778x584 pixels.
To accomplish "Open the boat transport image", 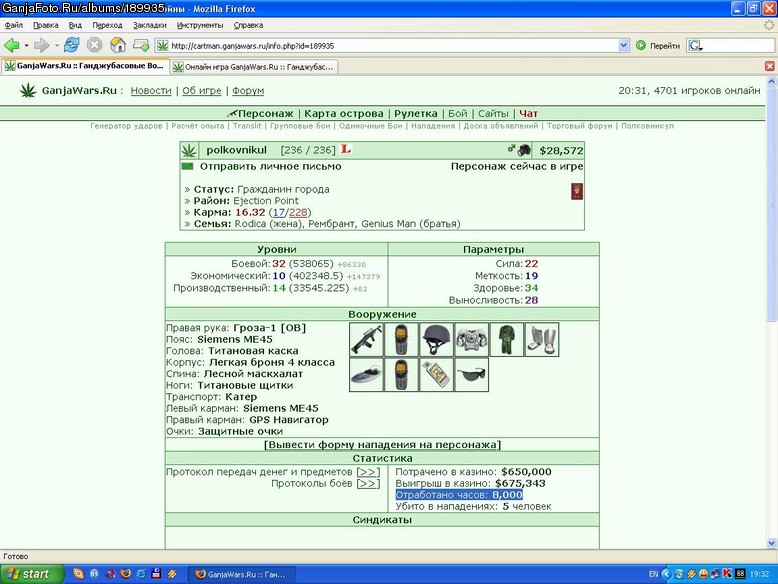I will pos(366,375).
